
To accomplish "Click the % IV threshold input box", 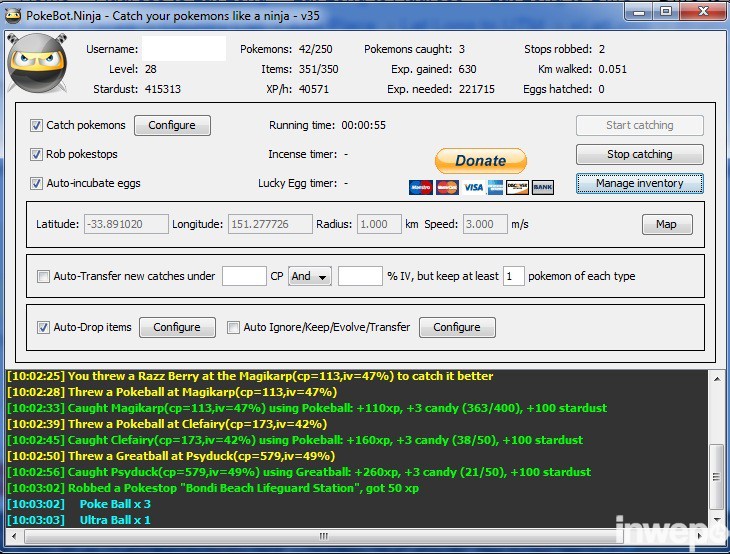I will (x=360, y=276).
